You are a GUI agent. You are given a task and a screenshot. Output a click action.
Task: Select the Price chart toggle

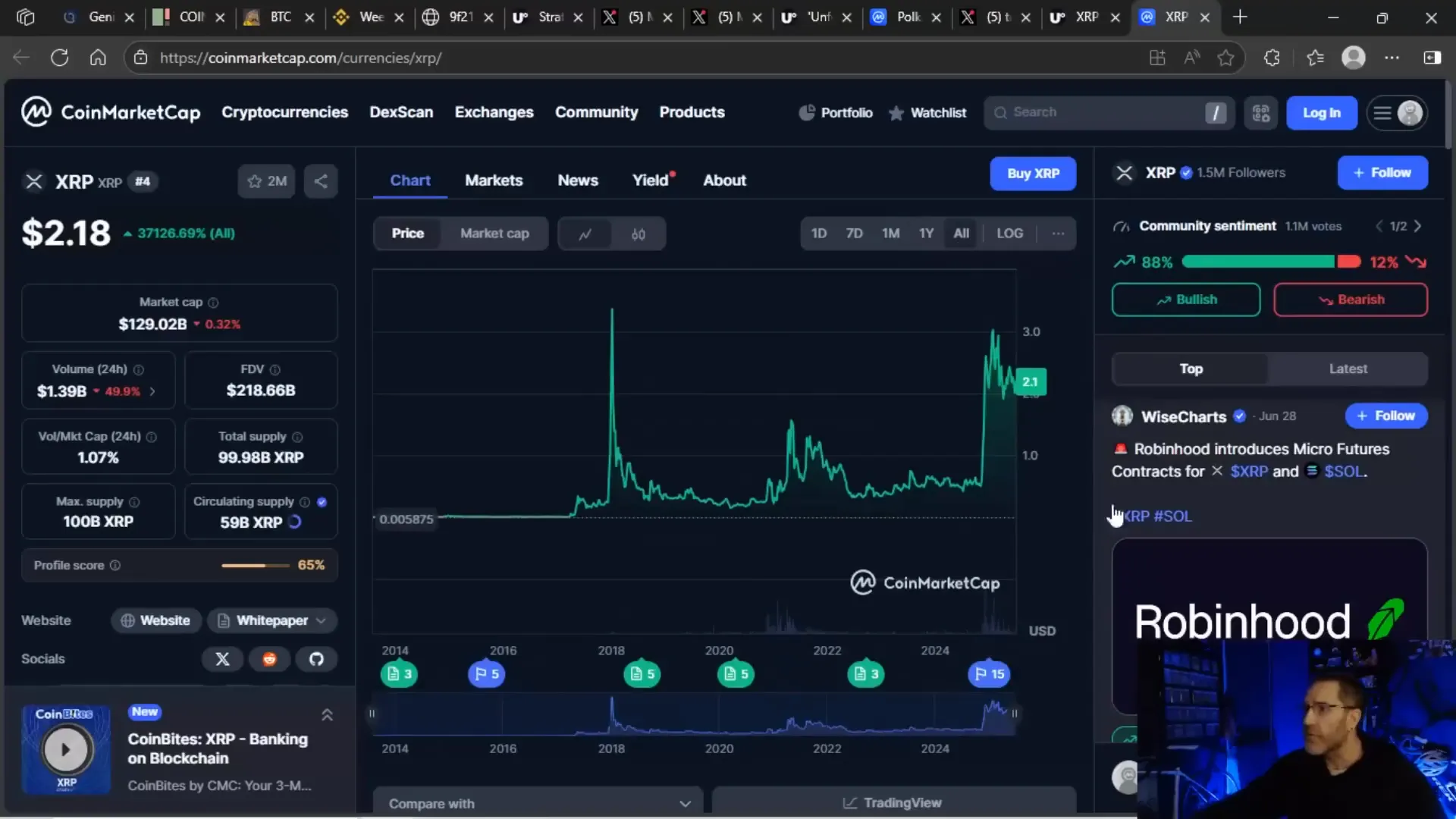tap(408, 234)
